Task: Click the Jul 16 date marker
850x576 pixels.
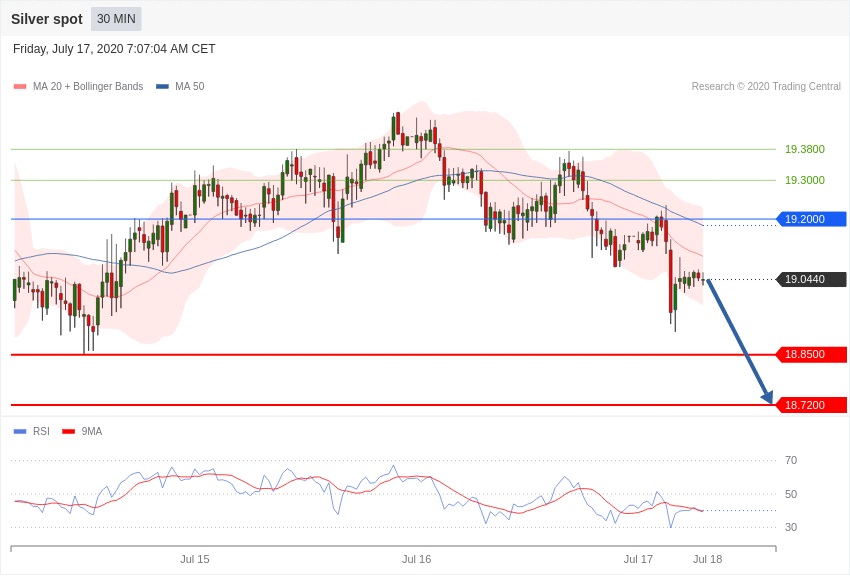Action: tap(416, 559)
